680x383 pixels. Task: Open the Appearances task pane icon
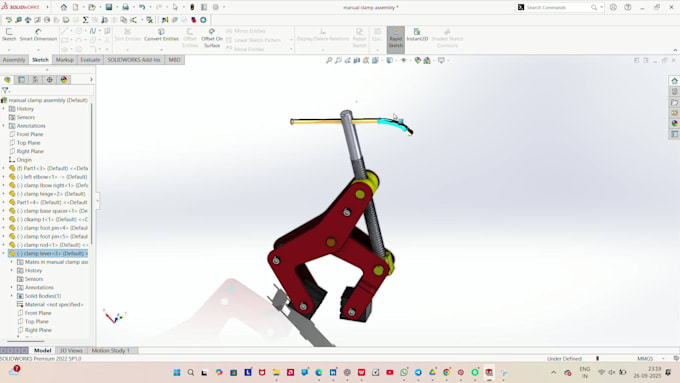[674, 123]
